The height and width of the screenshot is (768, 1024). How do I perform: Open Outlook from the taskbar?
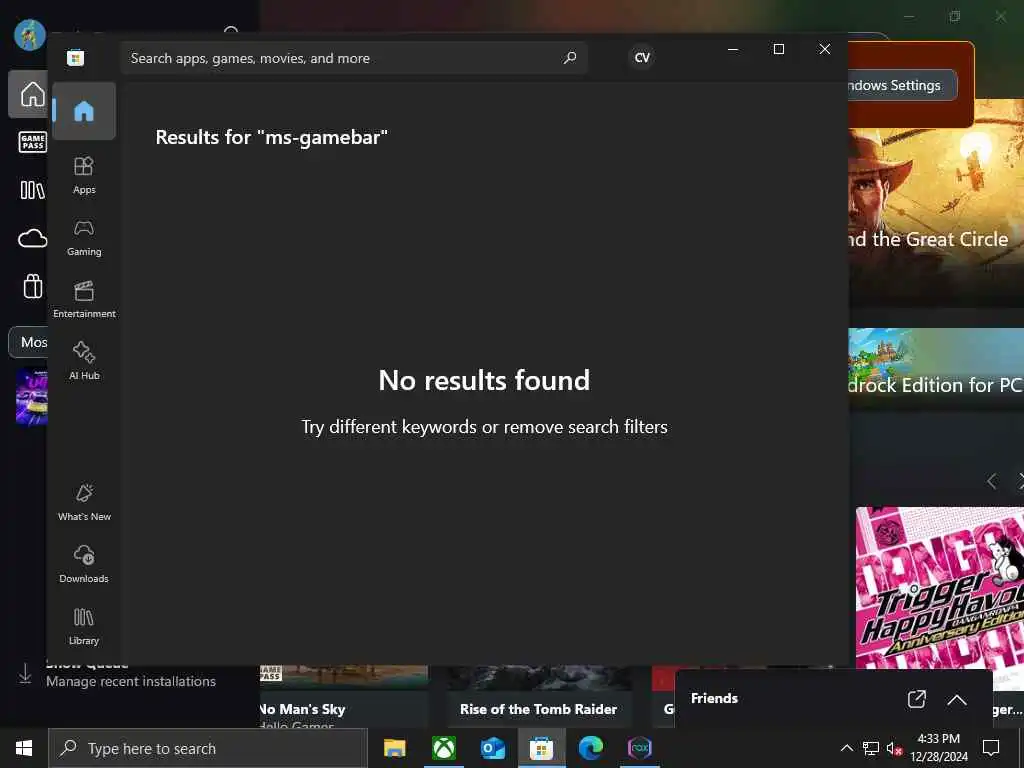[492, 748]
